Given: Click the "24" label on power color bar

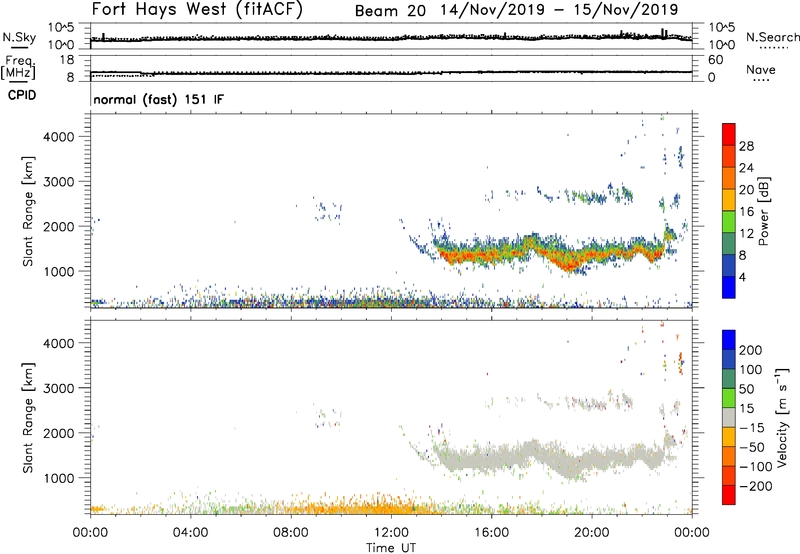Looking at the screenshot, I should pos(746,168).
